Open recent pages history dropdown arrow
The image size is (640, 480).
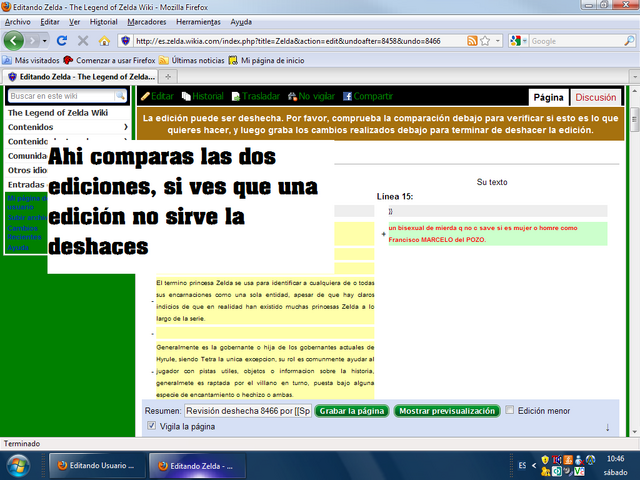click(44, 41)
